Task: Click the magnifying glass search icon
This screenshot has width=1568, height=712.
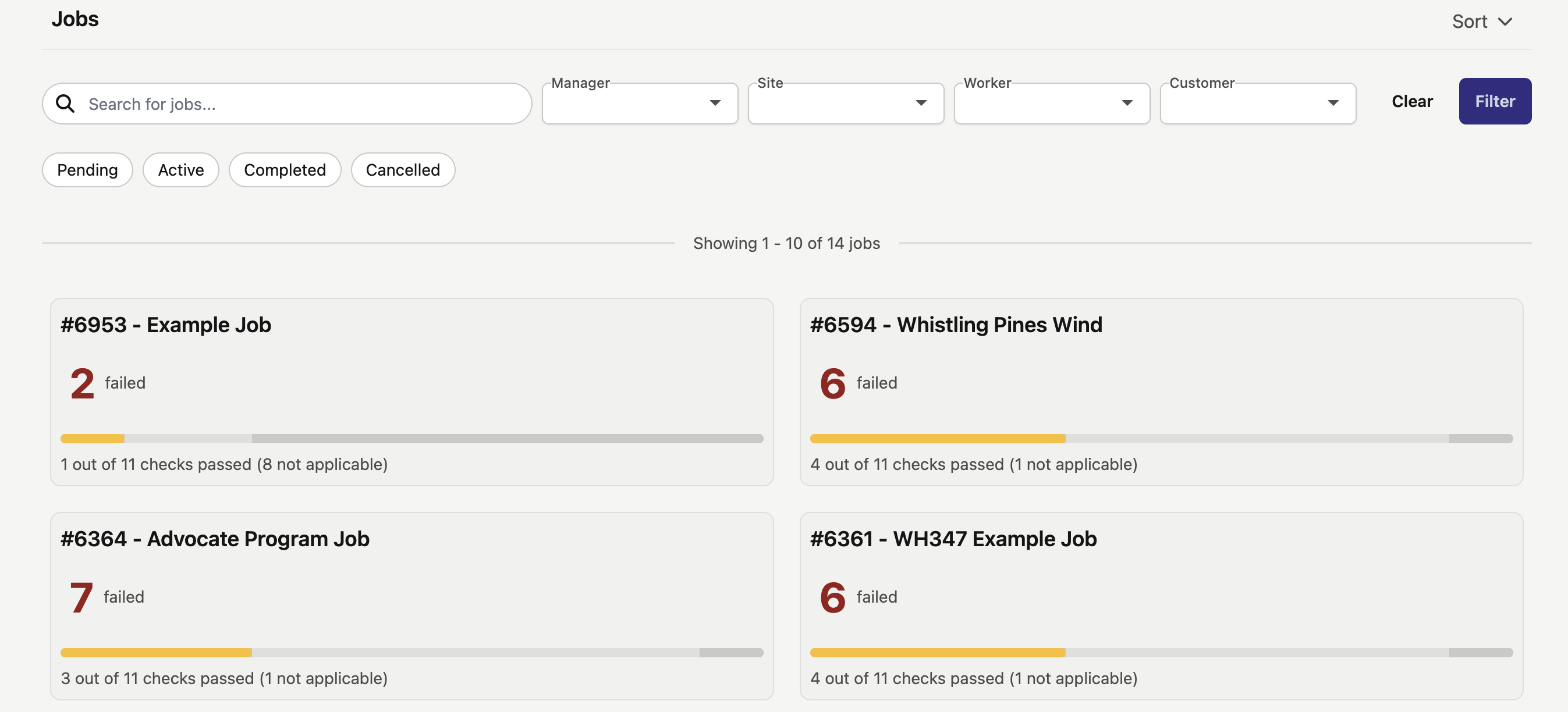Action: pos(65,104)
